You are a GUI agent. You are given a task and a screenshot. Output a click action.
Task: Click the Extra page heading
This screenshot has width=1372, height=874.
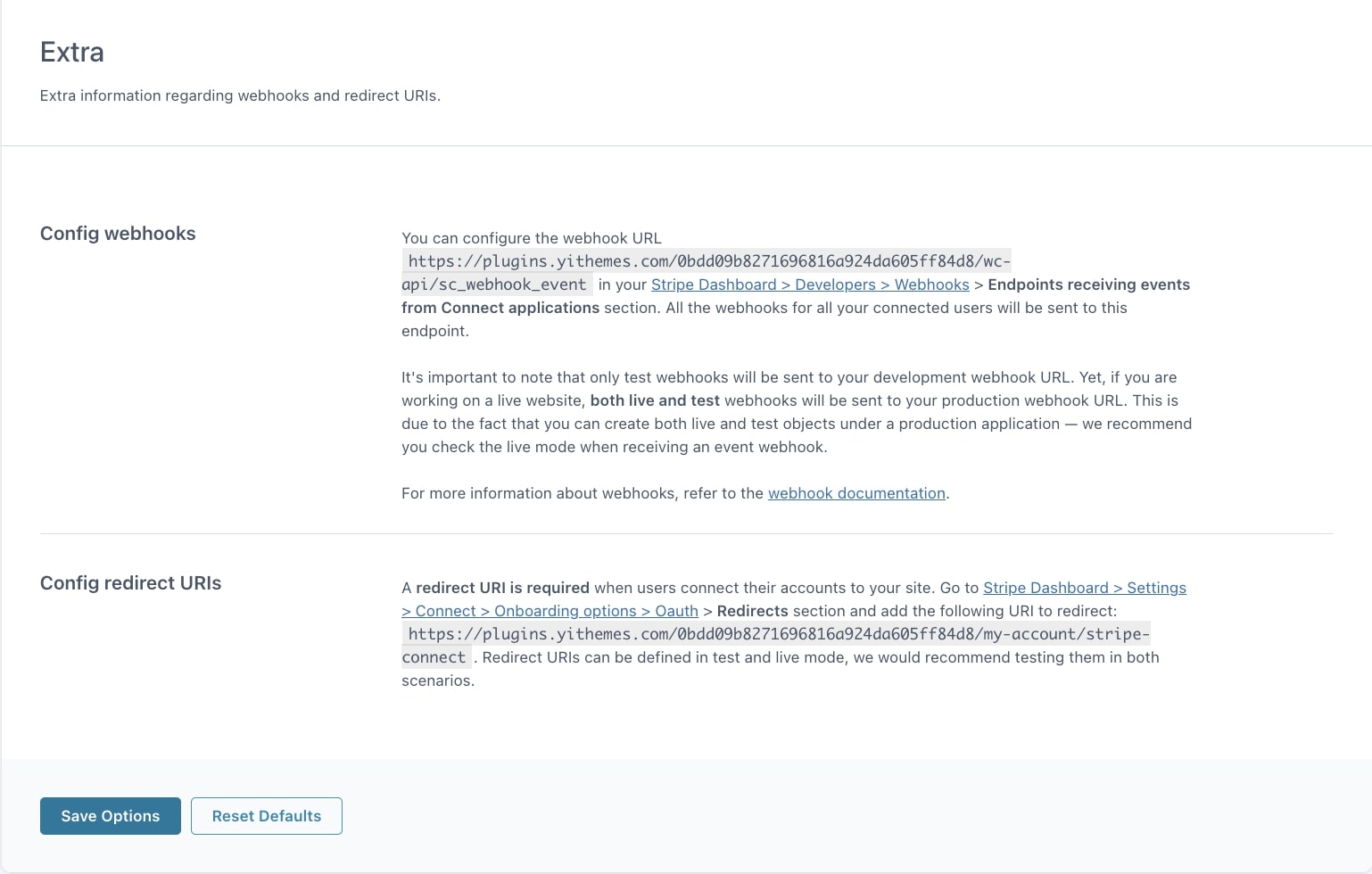point(72,52)
